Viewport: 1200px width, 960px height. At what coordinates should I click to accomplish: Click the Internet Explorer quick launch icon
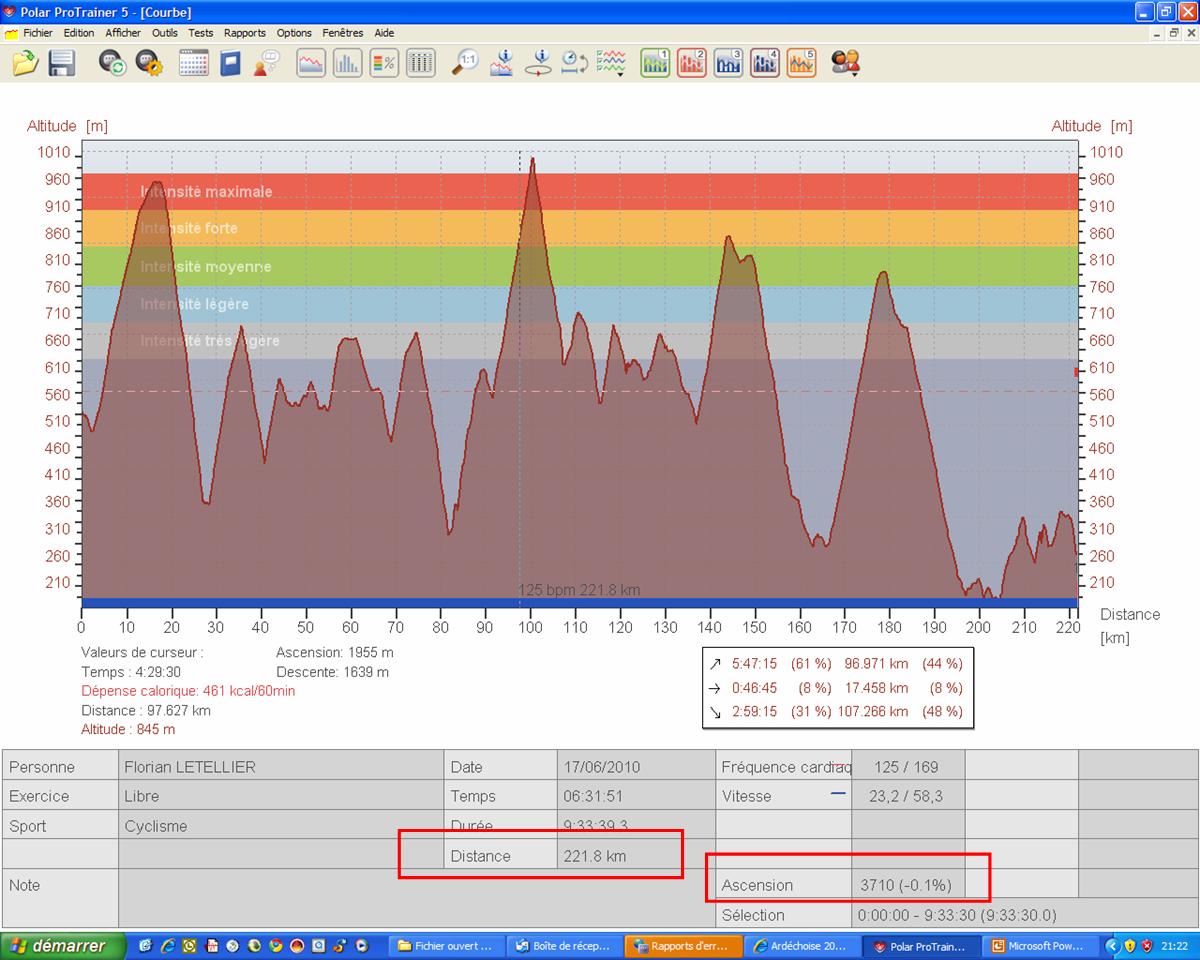click(167, 945)
